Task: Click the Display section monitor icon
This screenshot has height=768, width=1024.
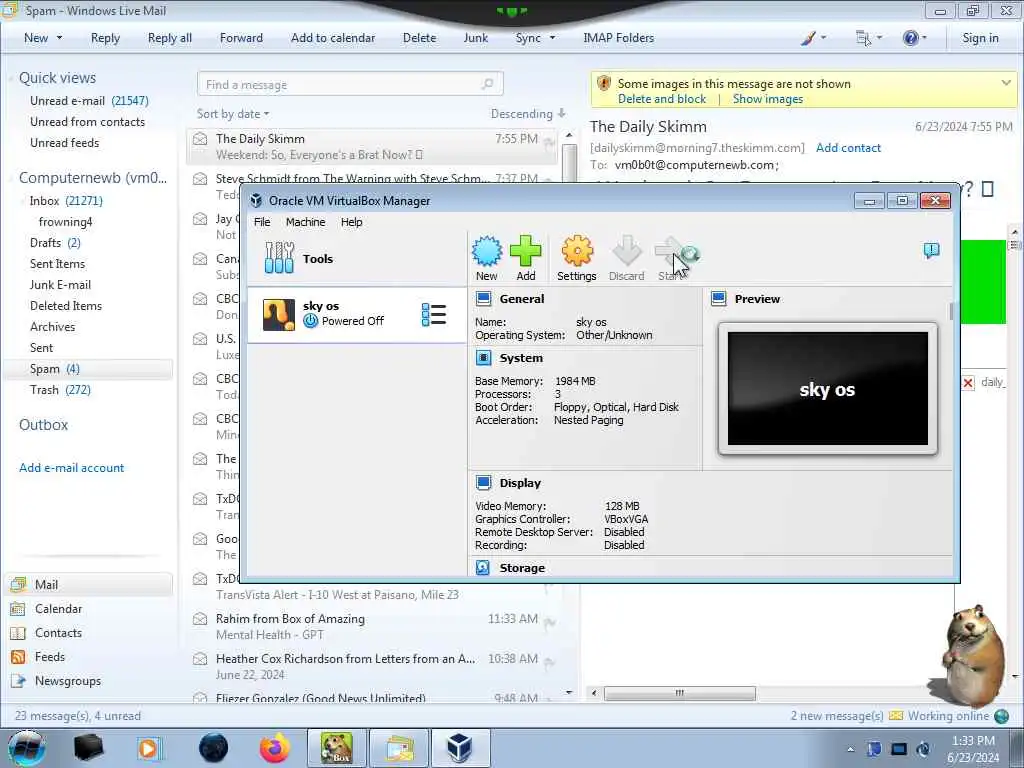Action: click(x=483, y=483)
